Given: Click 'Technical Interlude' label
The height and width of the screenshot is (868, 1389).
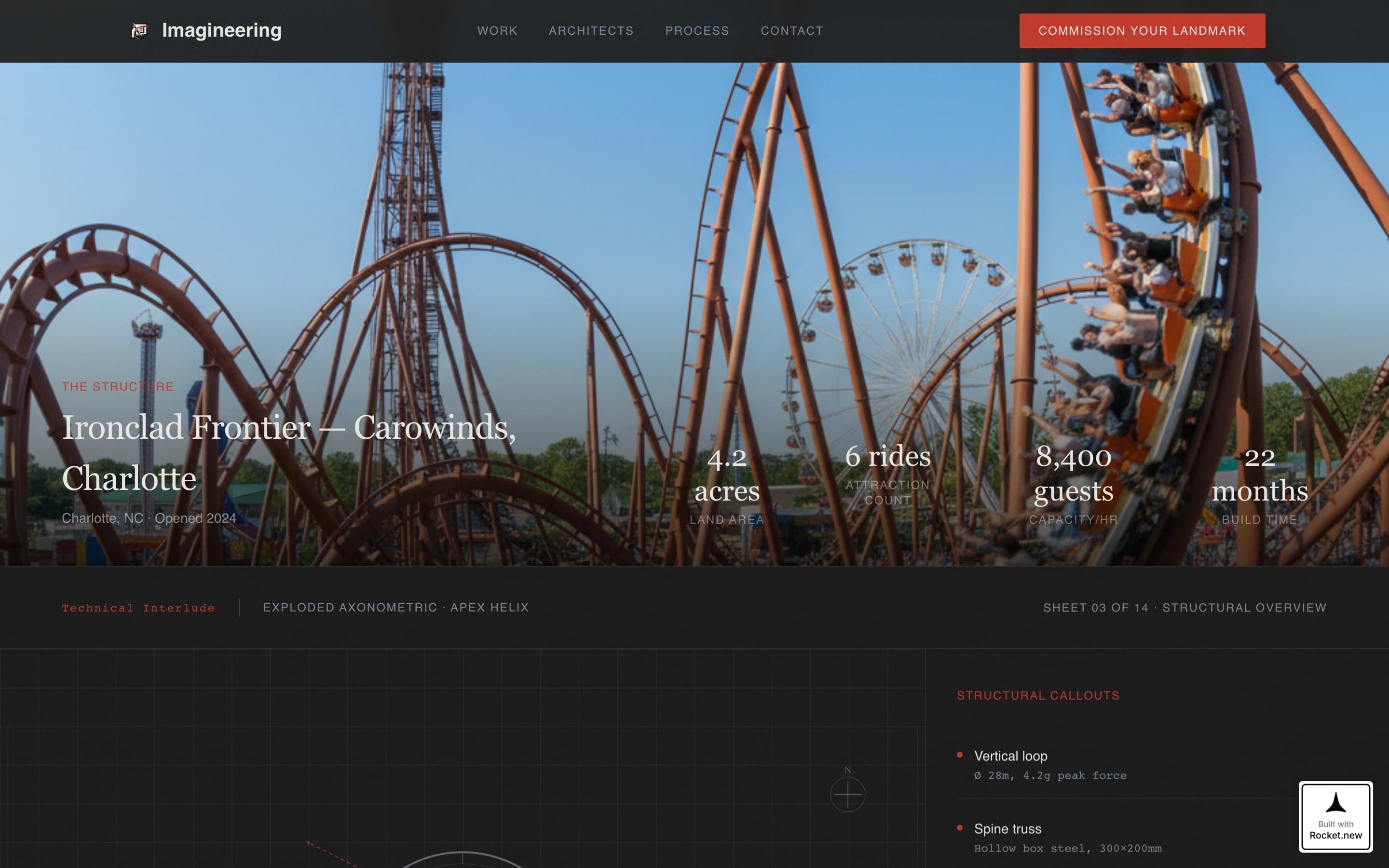Looking at the screenshot, I should click(x=138, y=608).
